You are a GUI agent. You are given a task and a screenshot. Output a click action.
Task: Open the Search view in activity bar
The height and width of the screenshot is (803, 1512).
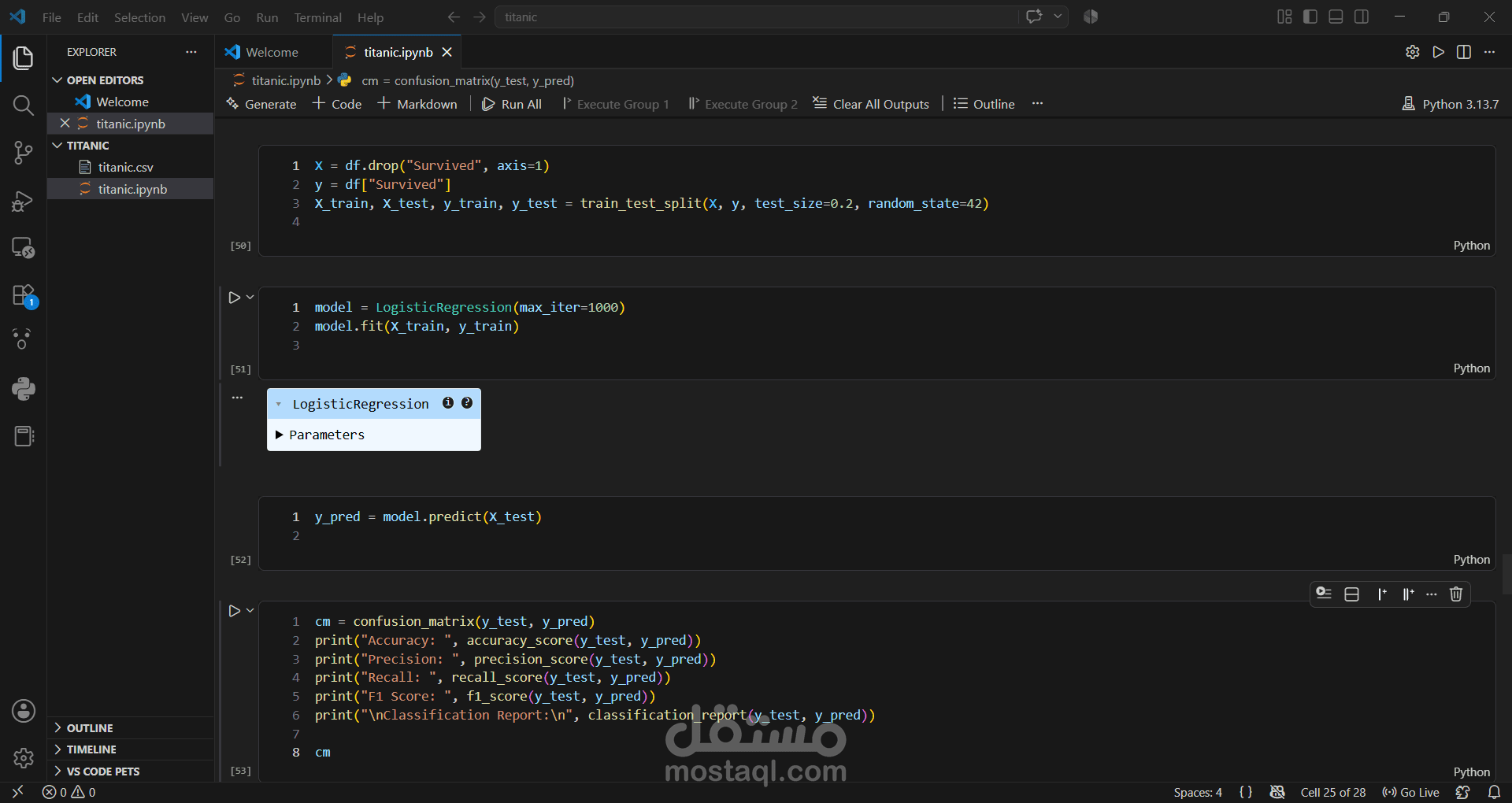click(24, 105)
